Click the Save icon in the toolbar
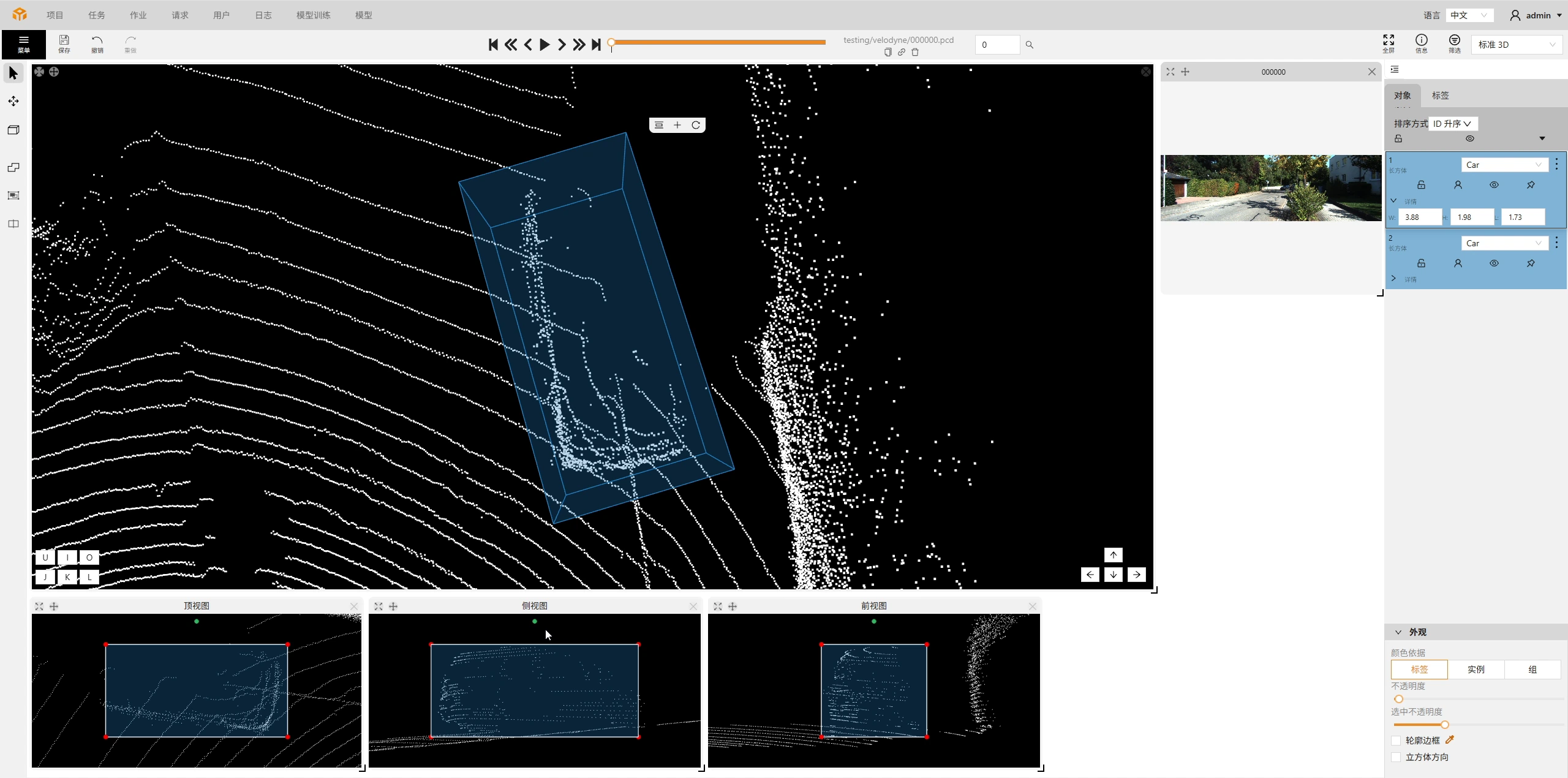The width and height of the screenshot is (1568, 778). (64, 43)
